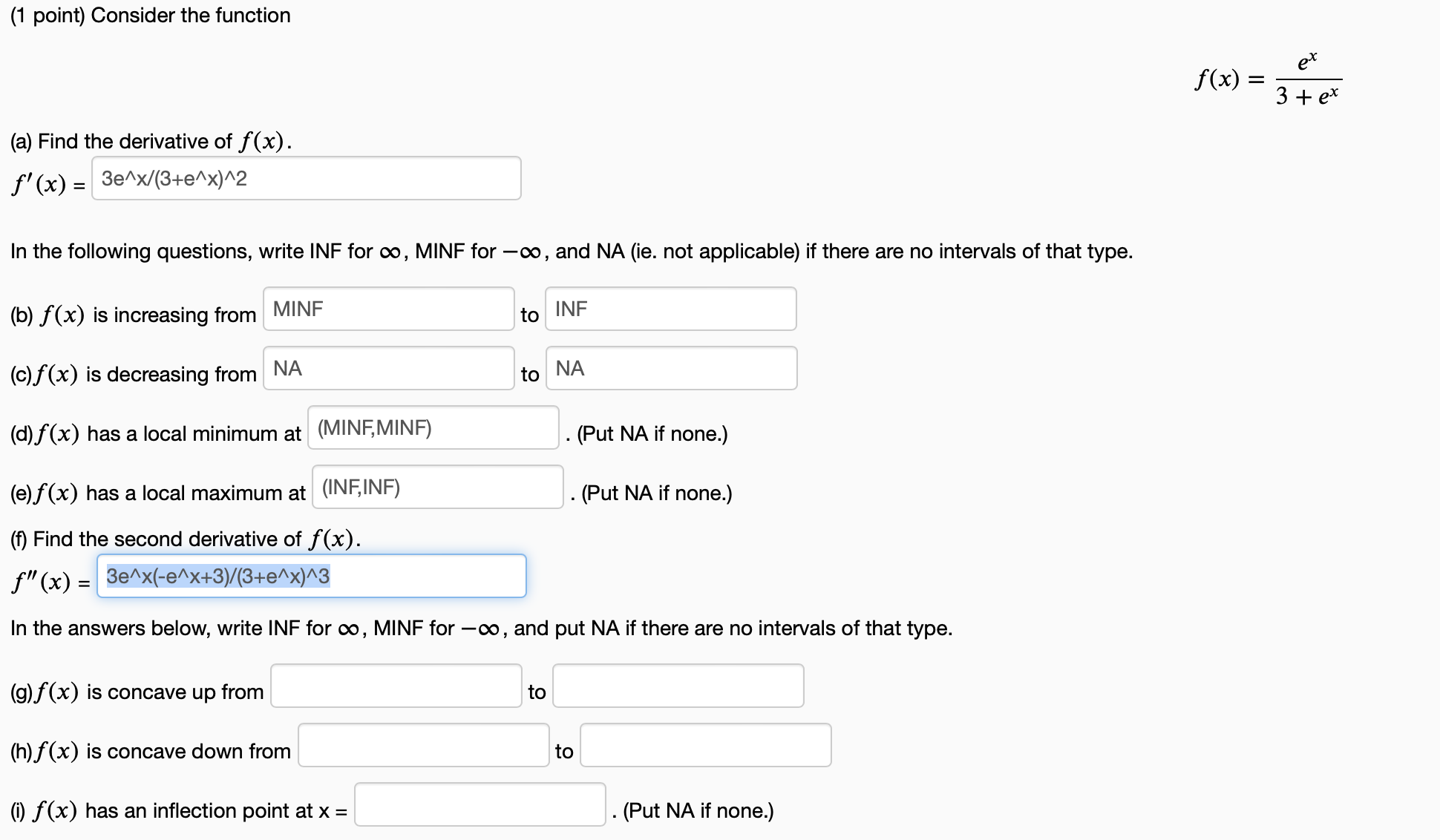Click the 'concave up from' empty field
1440x840 pixels.
click(396, 686)
